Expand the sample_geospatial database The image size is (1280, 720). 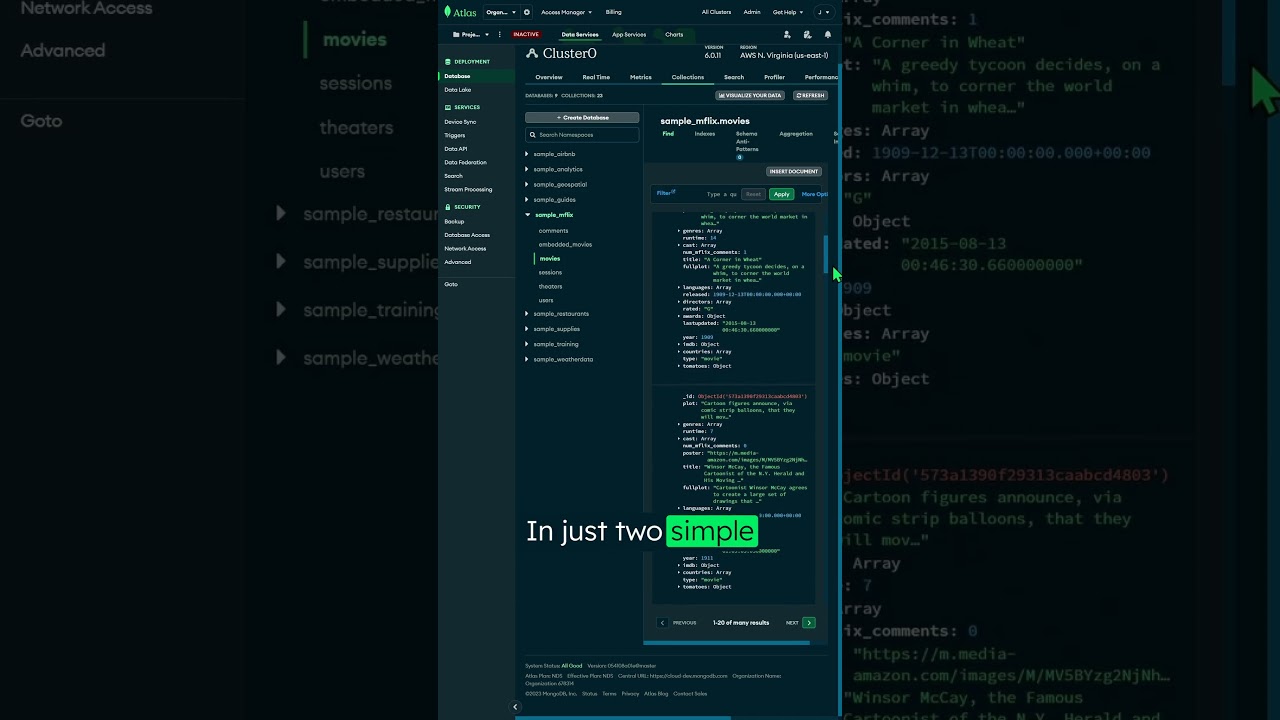[527, 184]
